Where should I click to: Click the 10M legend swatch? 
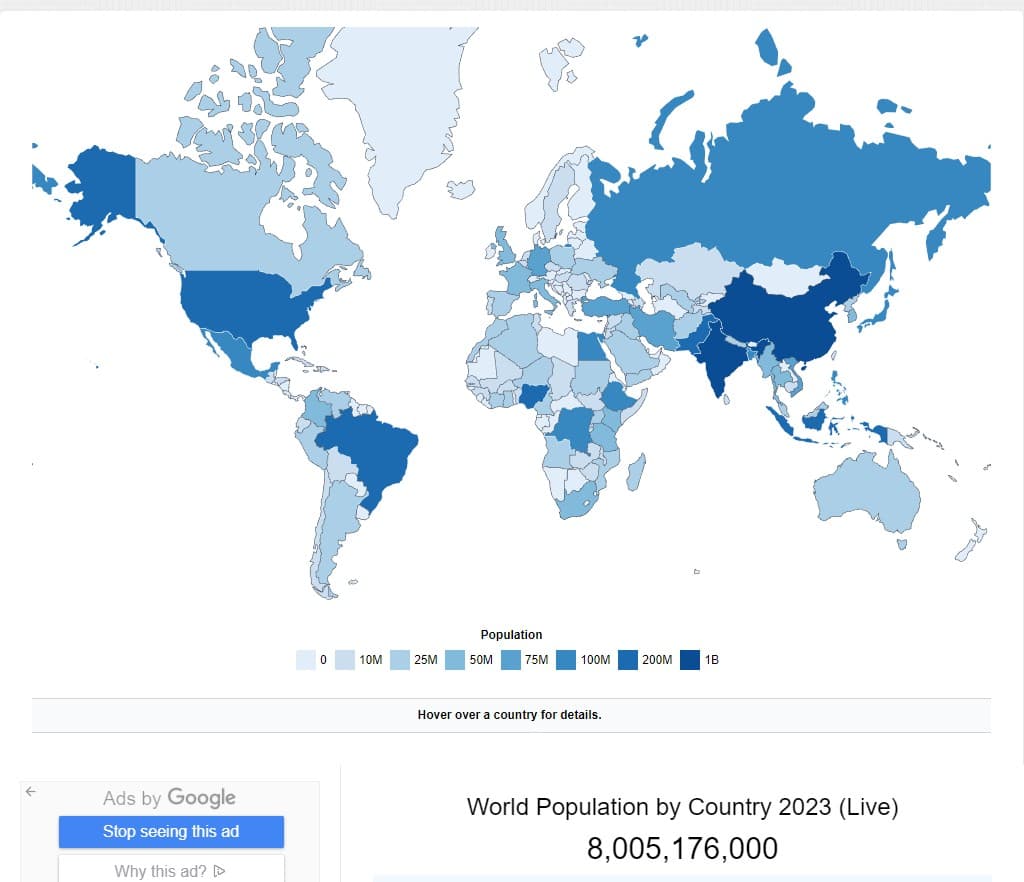click(x=345, y=660)
